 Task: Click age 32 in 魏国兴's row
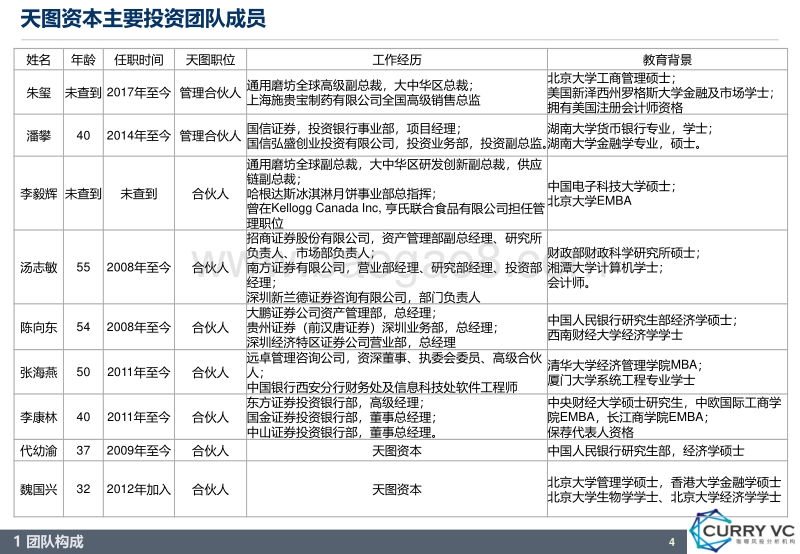(83, 489)
